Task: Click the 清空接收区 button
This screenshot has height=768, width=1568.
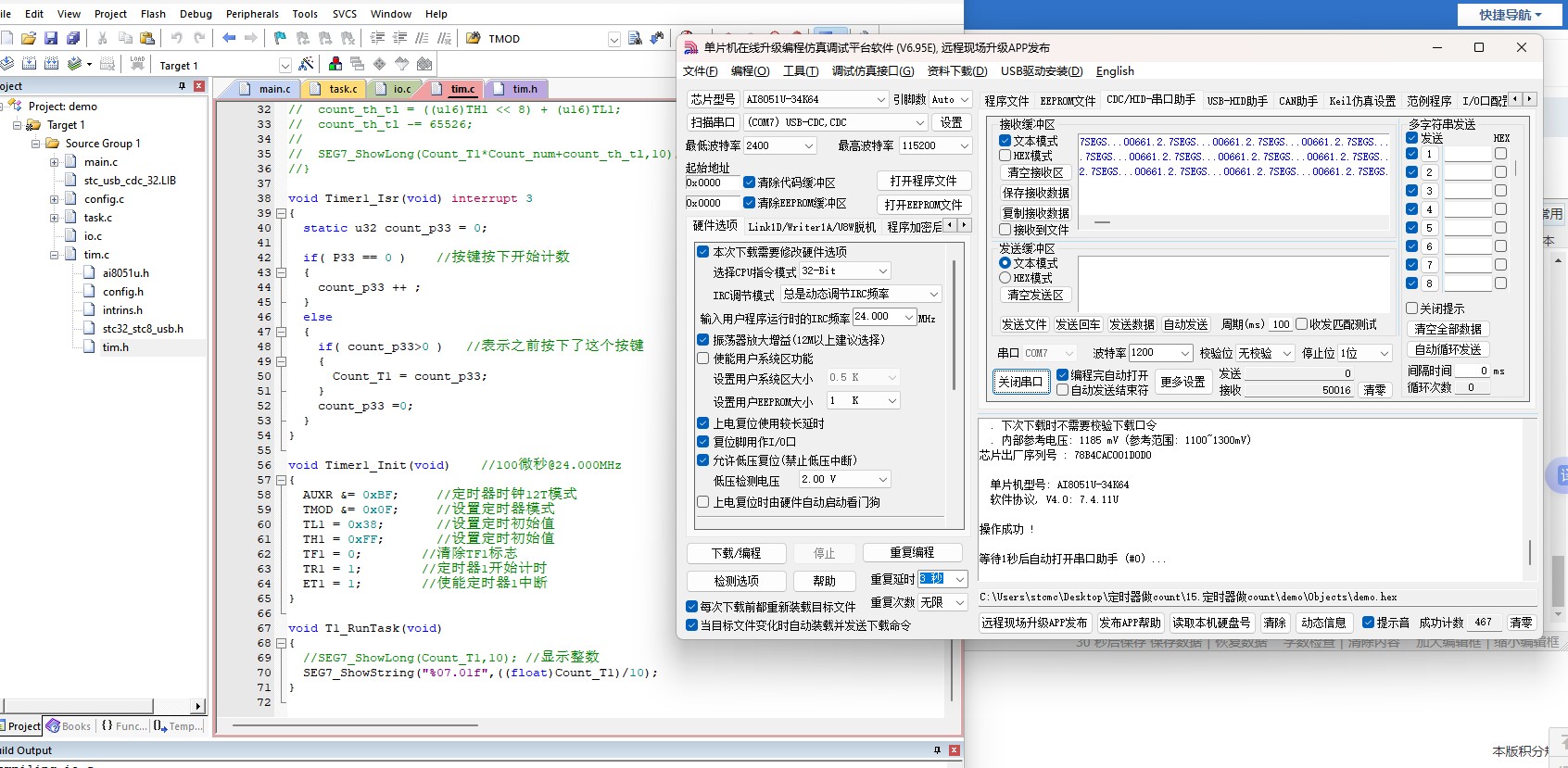Action: [1036, 172]
